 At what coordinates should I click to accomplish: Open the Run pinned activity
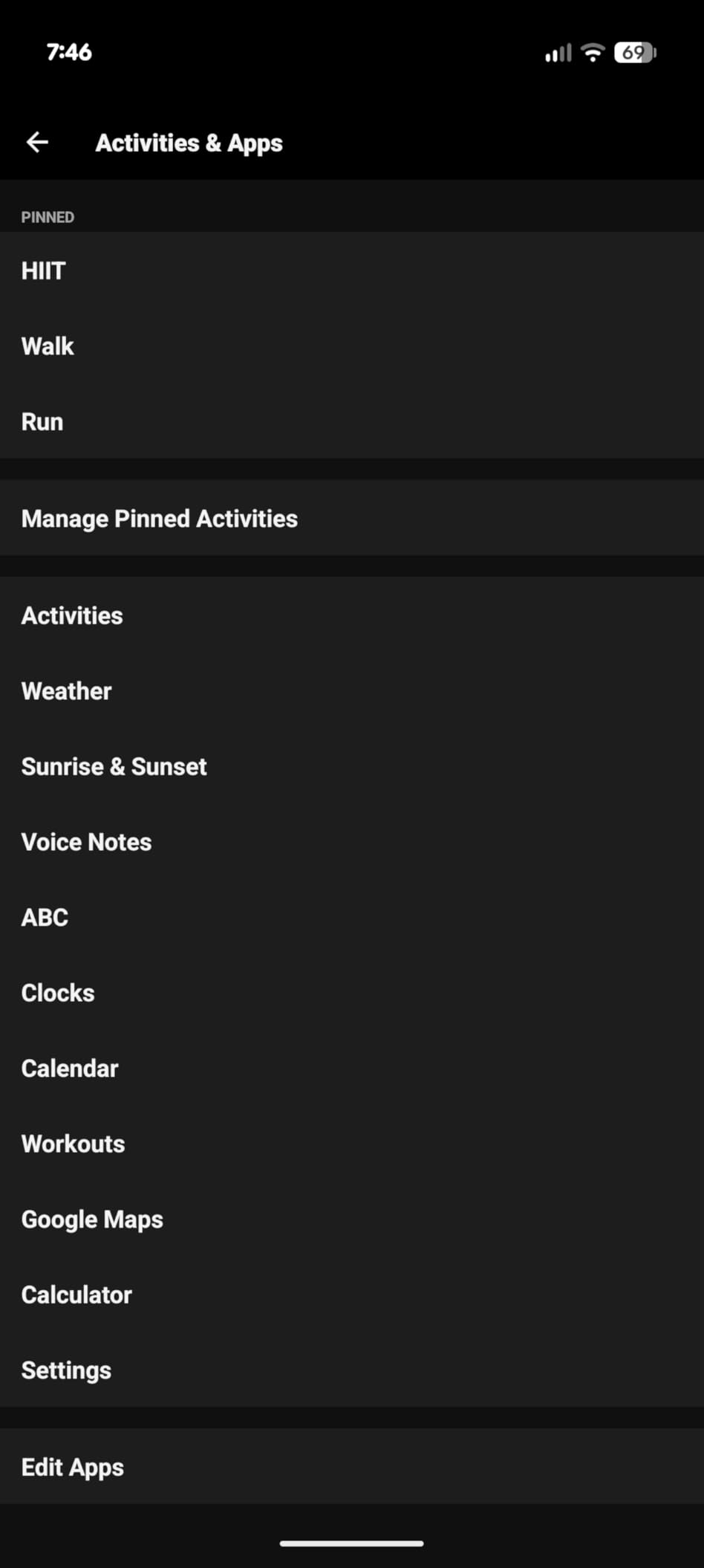[x=352, y=421]
